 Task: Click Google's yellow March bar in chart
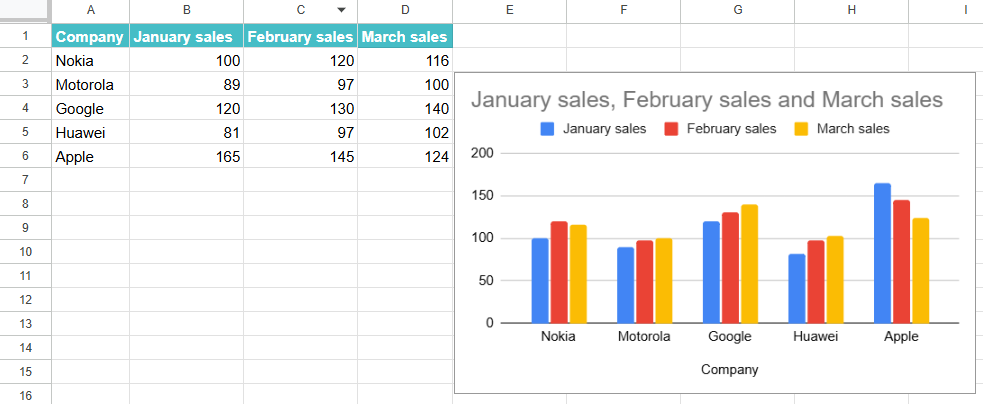click(749, 263)
